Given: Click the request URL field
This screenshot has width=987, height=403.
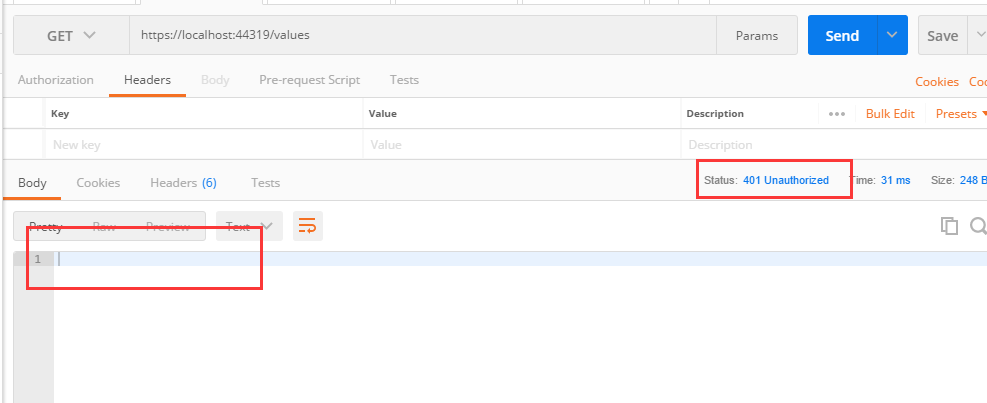Looking at the screenshot, I should pyautogui.click(x=420, y=35).
